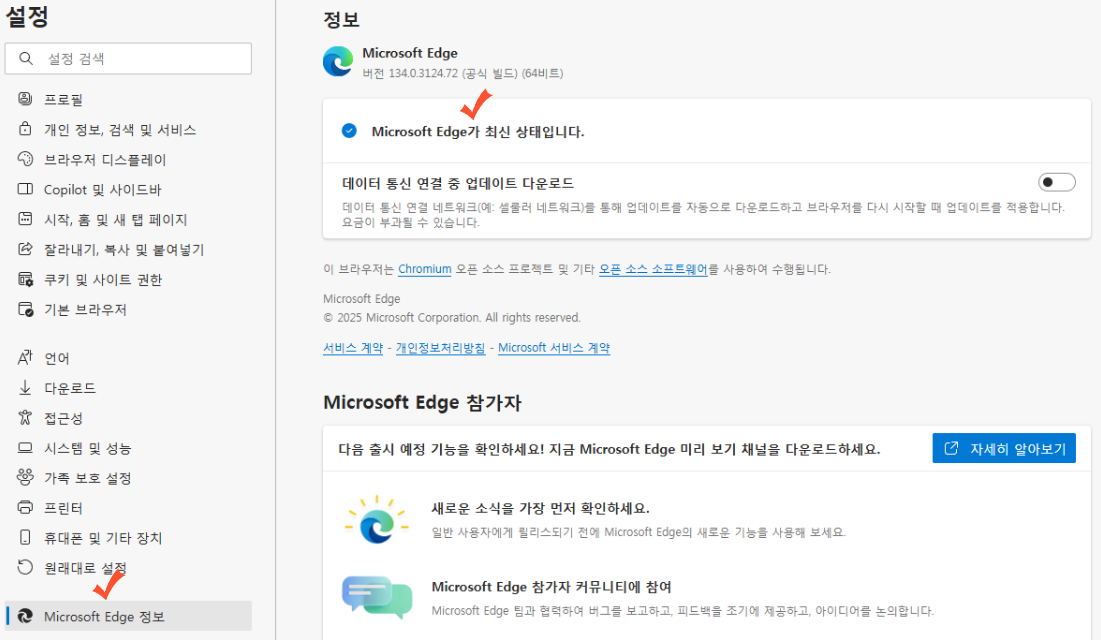Click 'Microsoft Edge가 최신 상태입니다.' status text
Screen dimensions: 1101x640
pos(477,131)
